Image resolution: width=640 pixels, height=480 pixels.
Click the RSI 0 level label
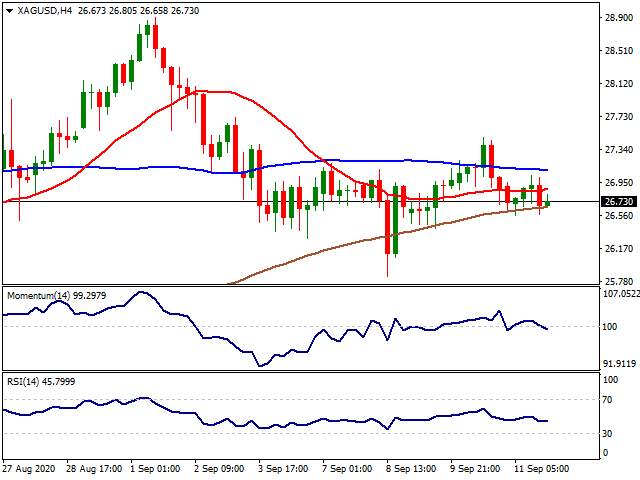[x=605, y=452]
